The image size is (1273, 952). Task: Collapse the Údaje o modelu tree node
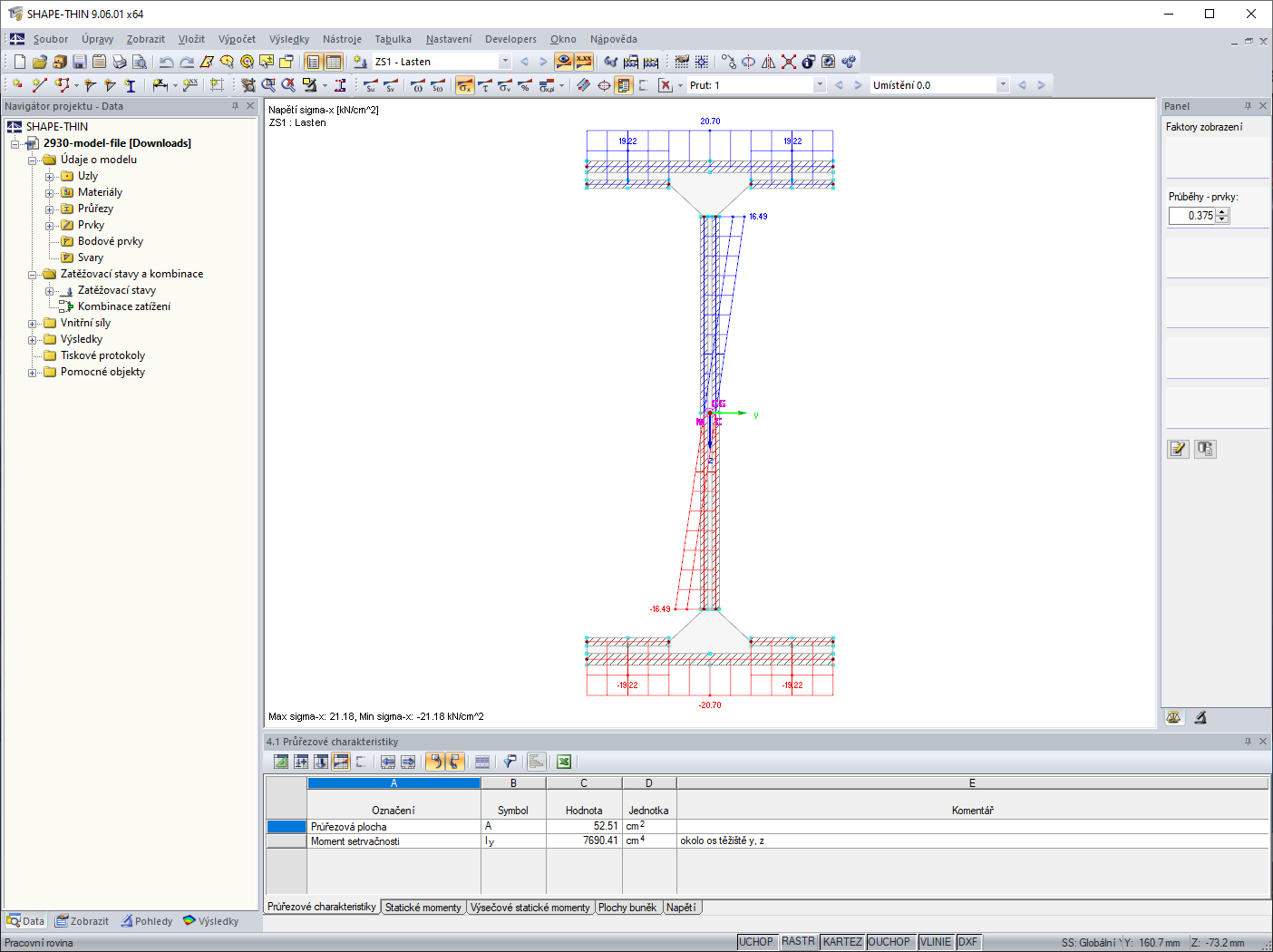pyautogui.click(x=33, y=160)
